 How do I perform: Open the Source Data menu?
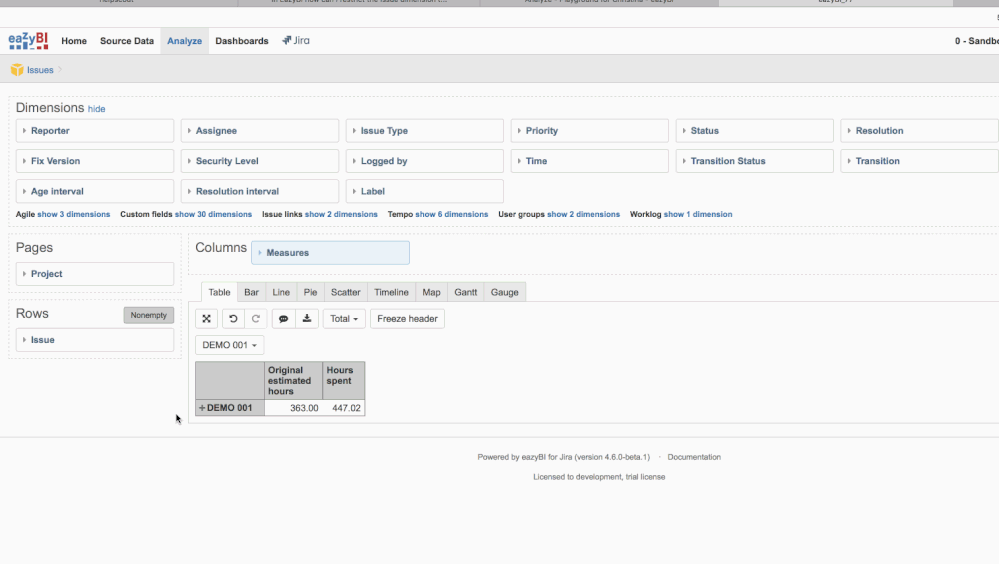[x=127, y=41]
